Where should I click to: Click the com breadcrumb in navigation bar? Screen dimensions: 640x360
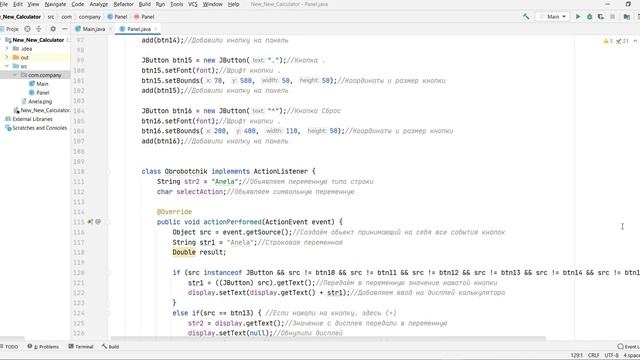[x=67, y=17]
